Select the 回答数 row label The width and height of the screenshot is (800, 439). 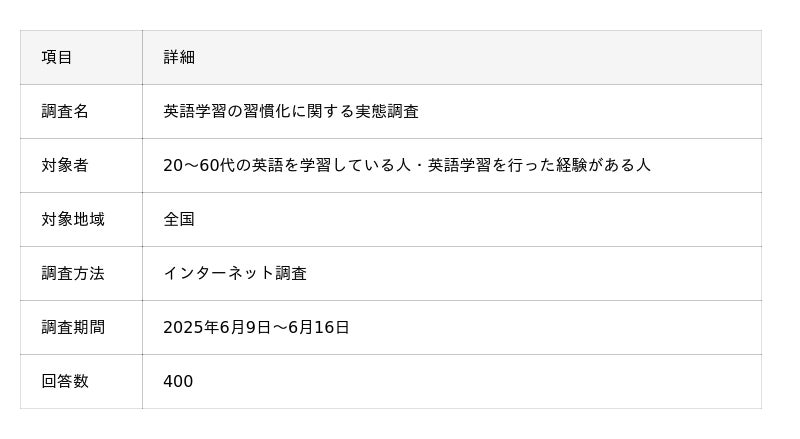pyautogui.click(x=65, y=381)
